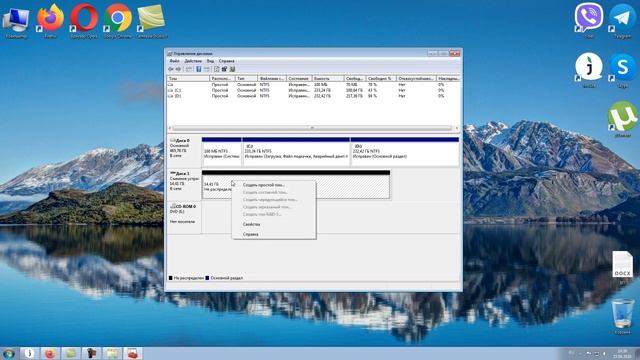Click the Back arrow in Disk Management toolbar
640x360 pixels.
tap(171, 69)
